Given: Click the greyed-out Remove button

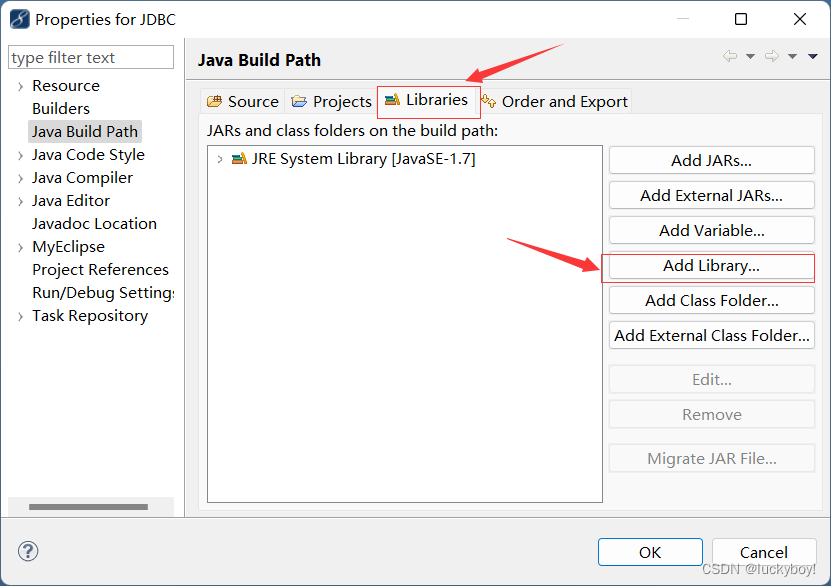Looking at the screenshot, I should pyautogui.click(x=711, y=414).
